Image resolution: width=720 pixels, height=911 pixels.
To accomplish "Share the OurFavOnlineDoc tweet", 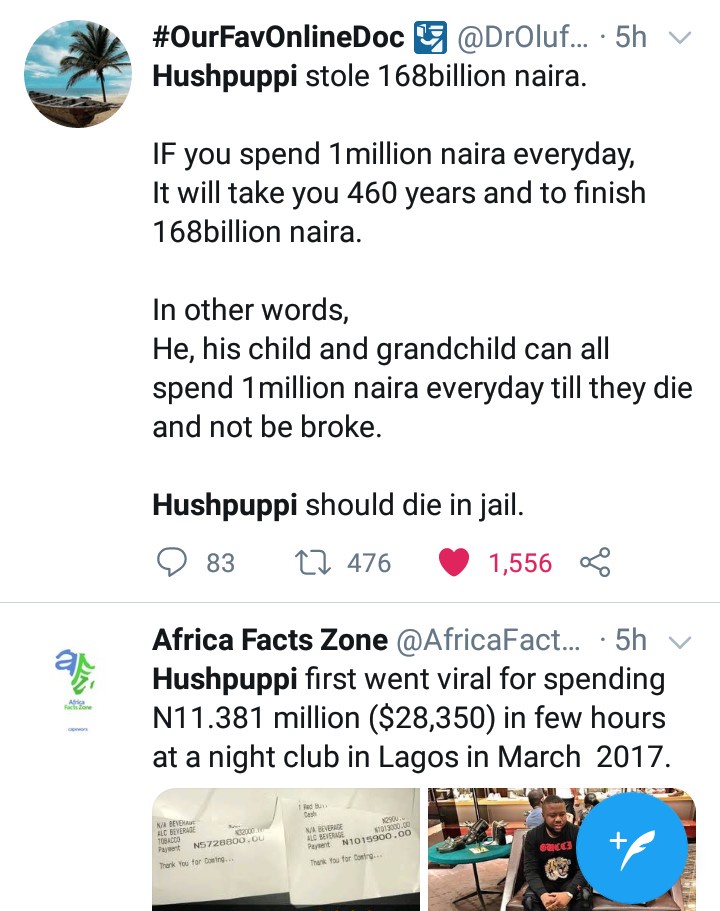I will (x=595, y=563).
